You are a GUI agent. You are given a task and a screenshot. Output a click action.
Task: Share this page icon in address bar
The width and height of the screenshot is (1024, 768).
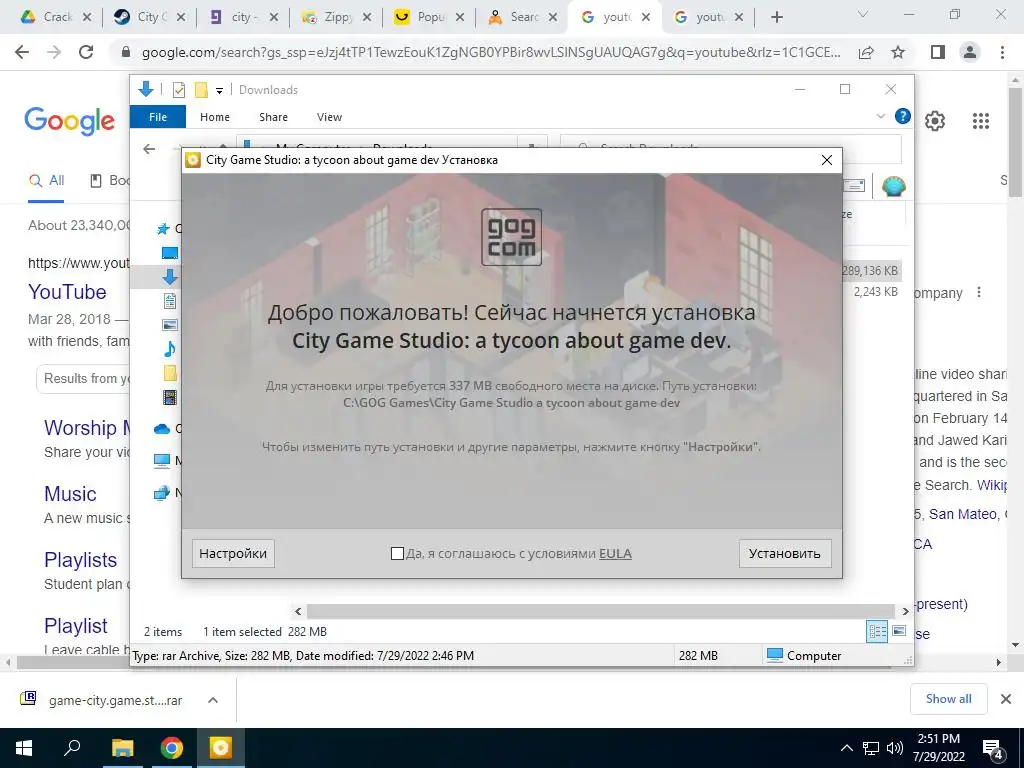click(866, 52)
